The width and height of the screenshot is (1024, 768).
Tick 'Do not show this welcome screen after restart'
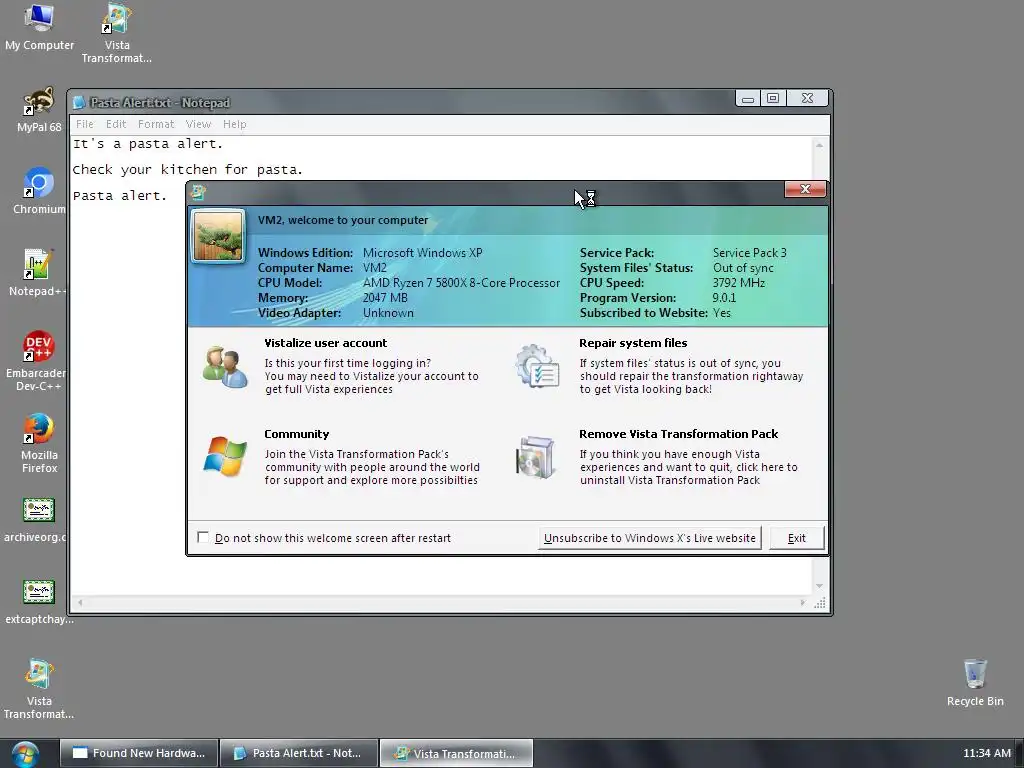point(203,537)
